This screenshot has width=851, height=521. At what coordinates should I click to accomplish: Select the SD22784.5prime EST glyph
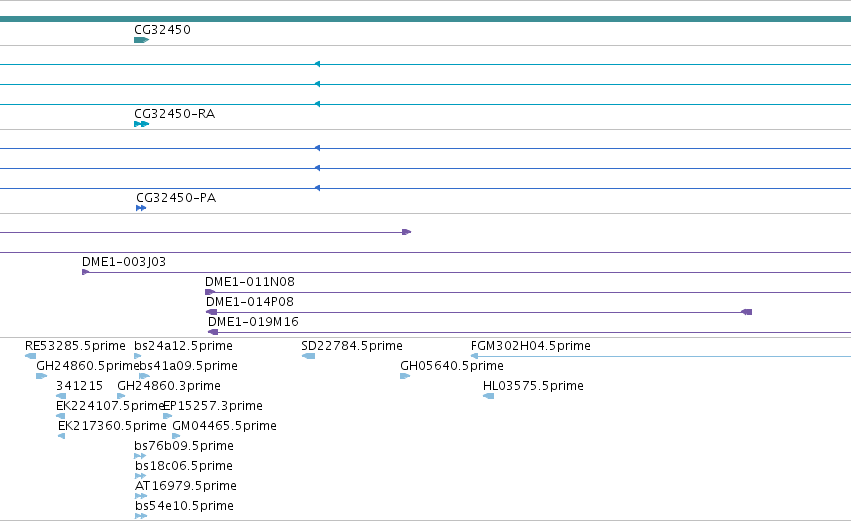point(308,356)
